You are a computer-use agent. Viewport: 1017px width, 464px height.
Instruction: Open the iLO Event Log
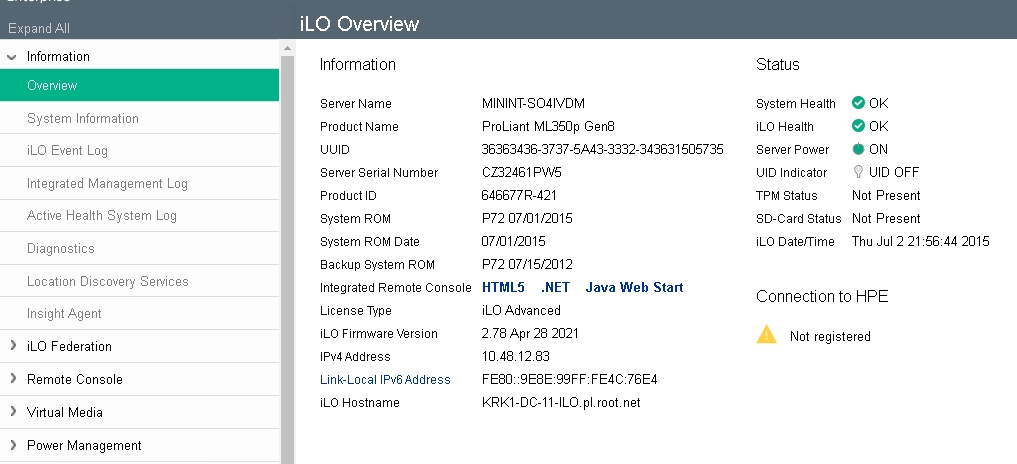(x=139, y=151)
